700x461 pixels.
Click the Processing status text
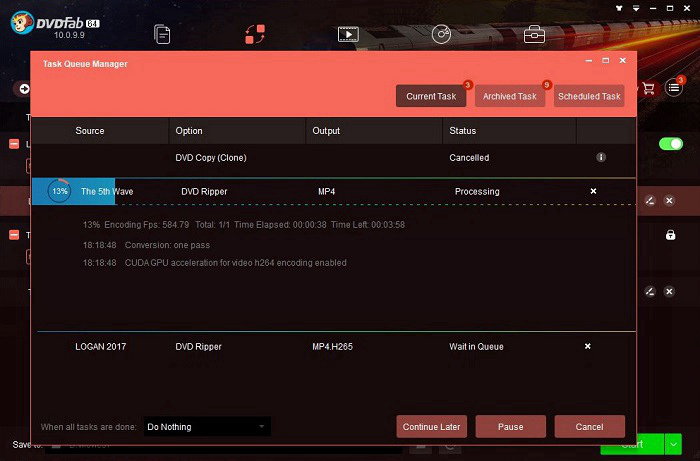coord(477,191)
